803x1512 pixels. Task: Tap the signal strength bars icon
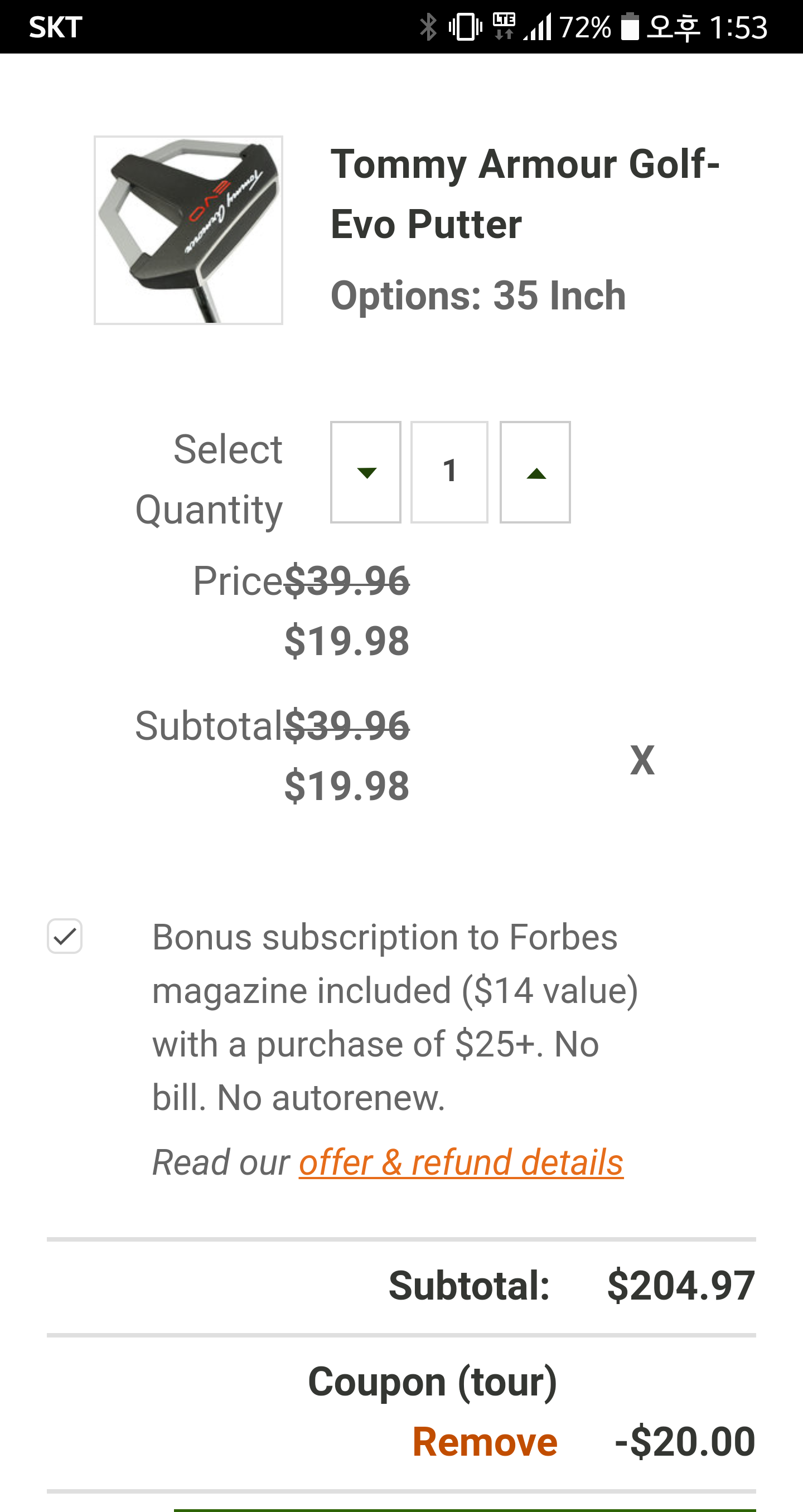tap(538, 27)
